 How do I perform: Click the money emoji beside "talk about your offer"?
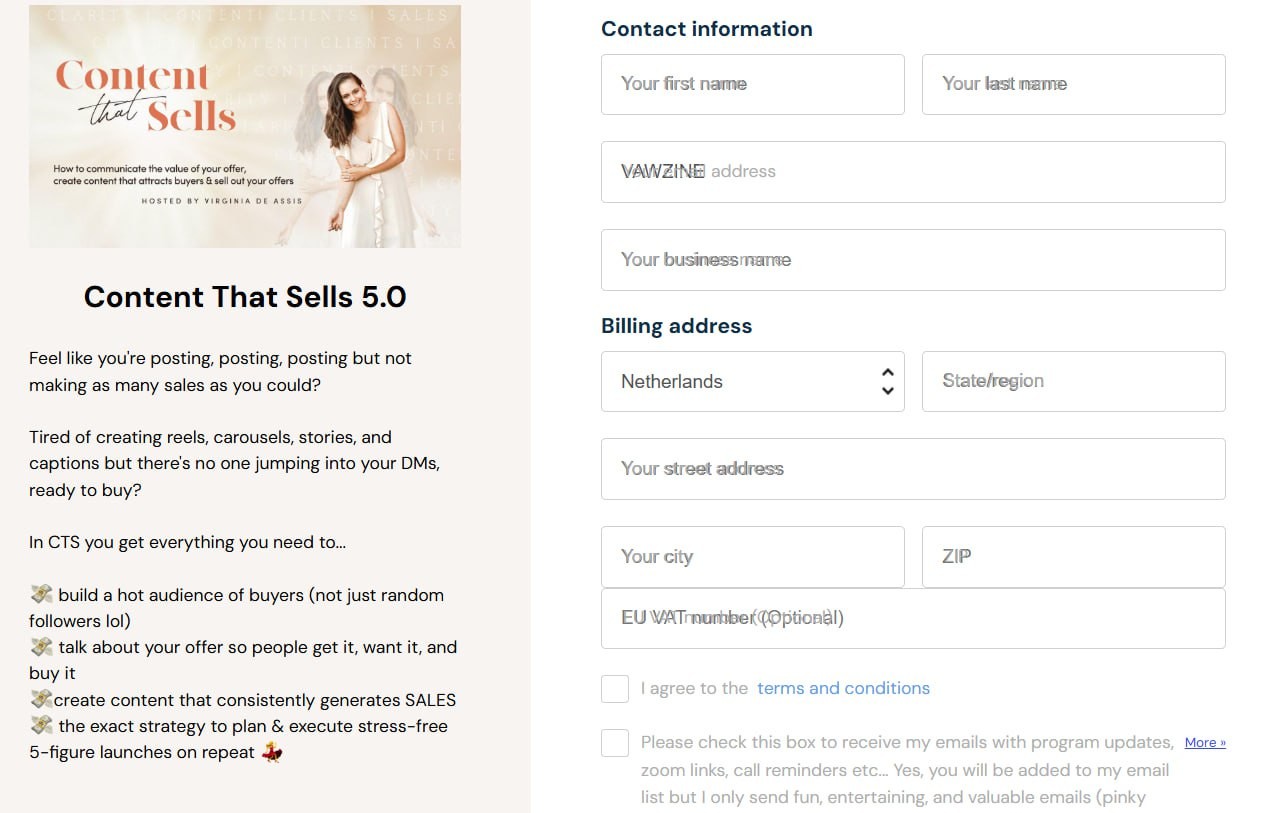(x=41, y=647)
